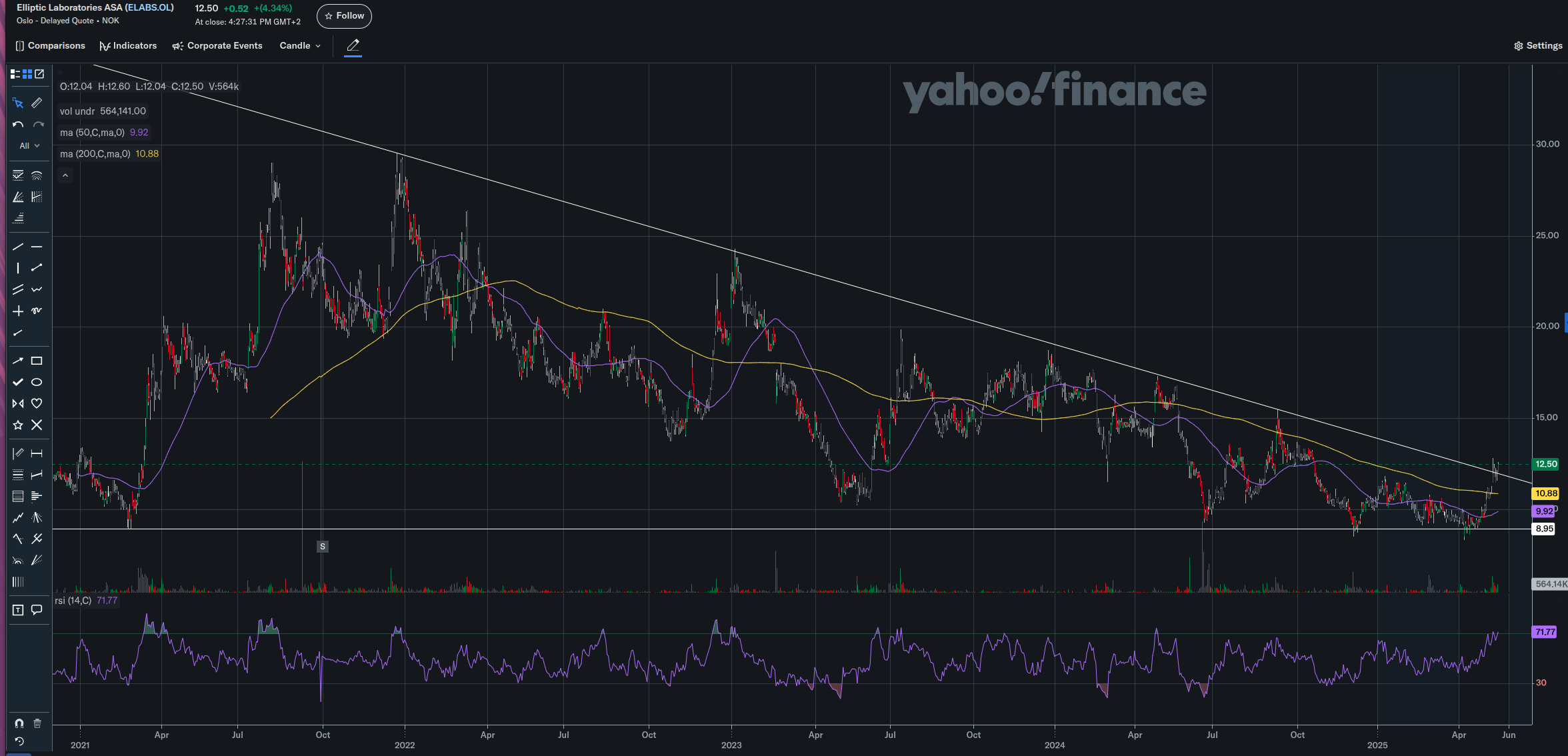Select the segment line tool with endpoints
Screen dimensions: 1568x756
coord(37,268)
